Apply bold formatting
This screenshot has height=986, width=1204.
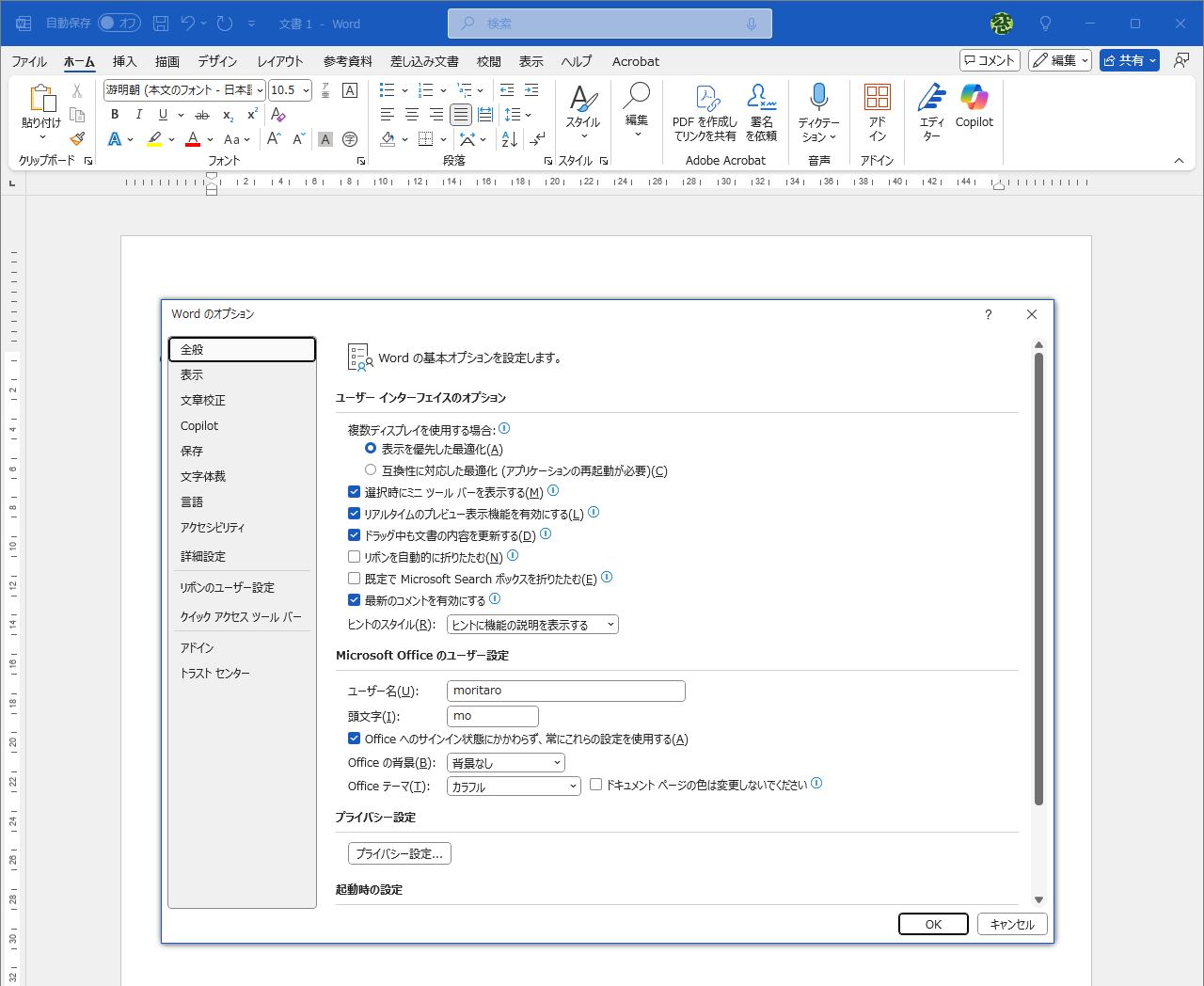coord(114,114)
